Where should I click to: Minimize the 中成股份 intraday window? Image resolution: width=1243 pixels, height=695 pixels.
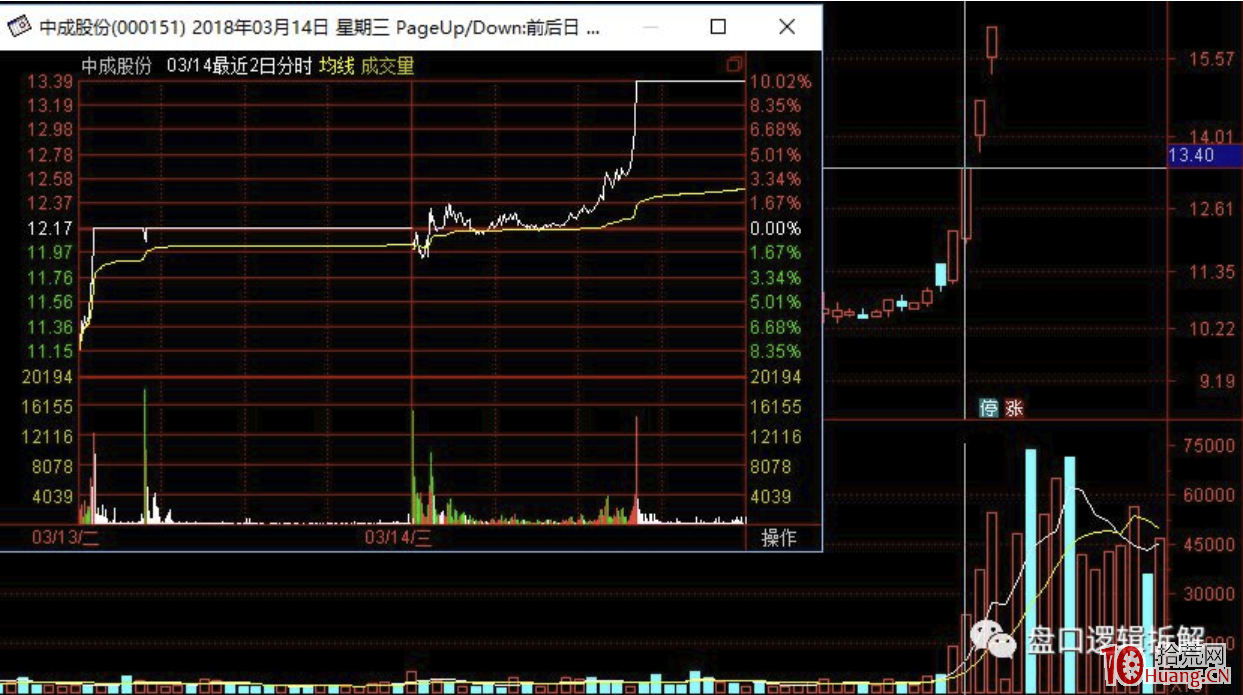(649, 27)
